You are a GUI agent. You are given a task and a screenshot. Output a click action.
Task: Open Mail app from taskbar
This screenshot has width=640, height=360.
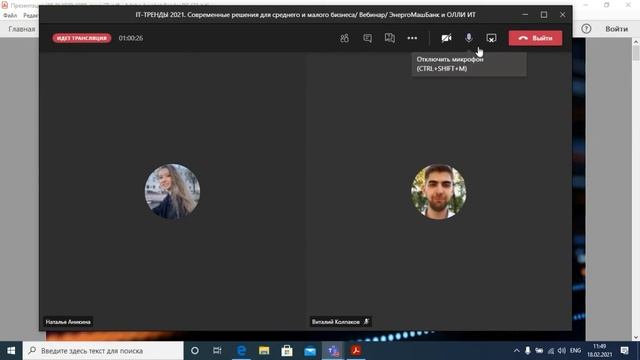310,351
